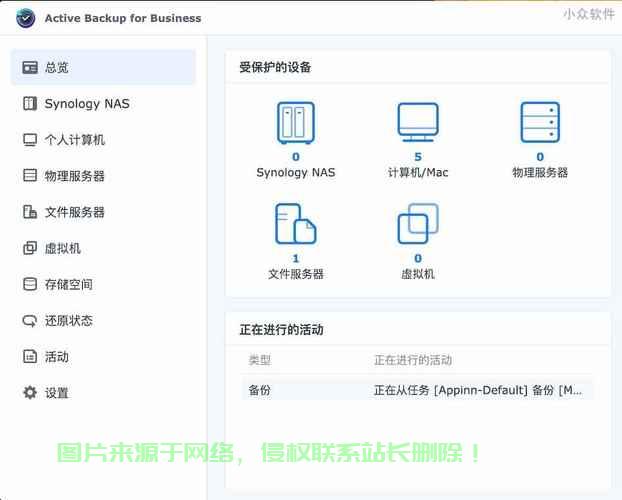Click the 物理服务器 label in protected devices

click(540, 173)
